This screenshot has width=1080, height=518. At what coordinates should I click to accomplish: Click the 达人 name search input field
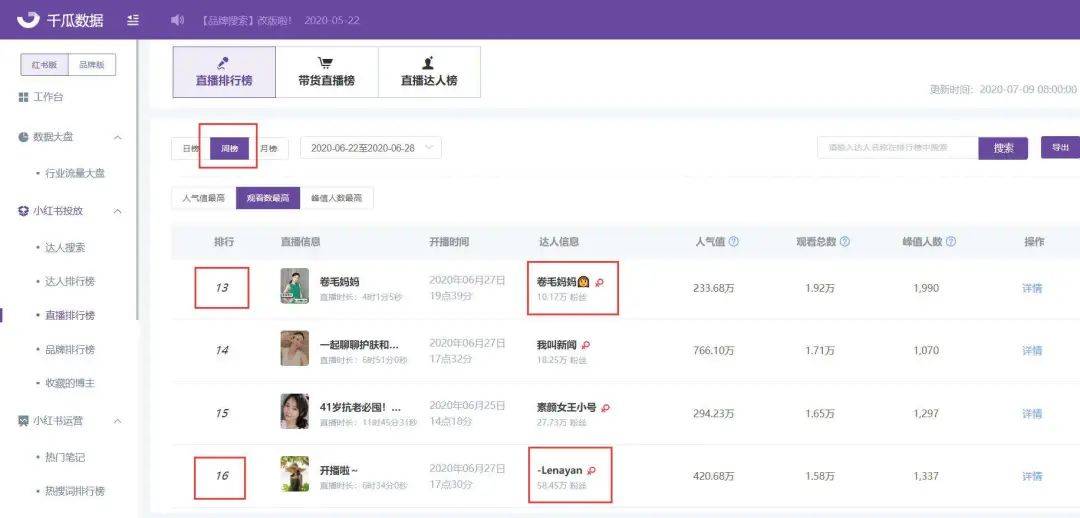[898, 147]
